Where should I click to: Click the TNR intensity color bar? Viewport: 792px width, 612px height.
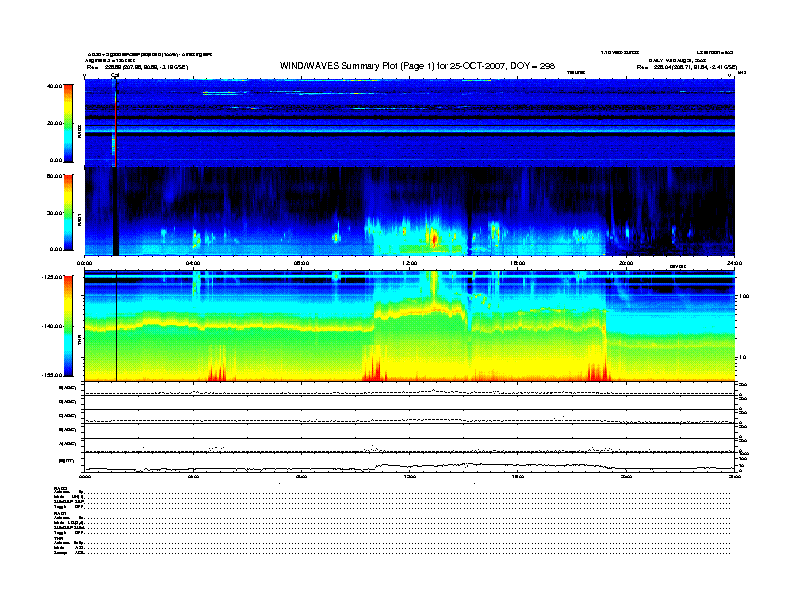pos(68,326)
